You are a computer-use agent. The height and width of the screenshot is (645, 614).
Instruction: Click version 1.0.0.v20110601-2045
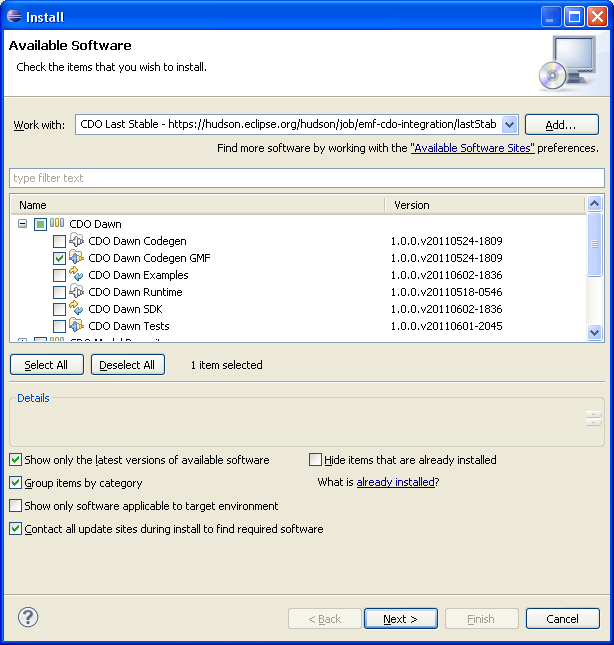(446, 326)
